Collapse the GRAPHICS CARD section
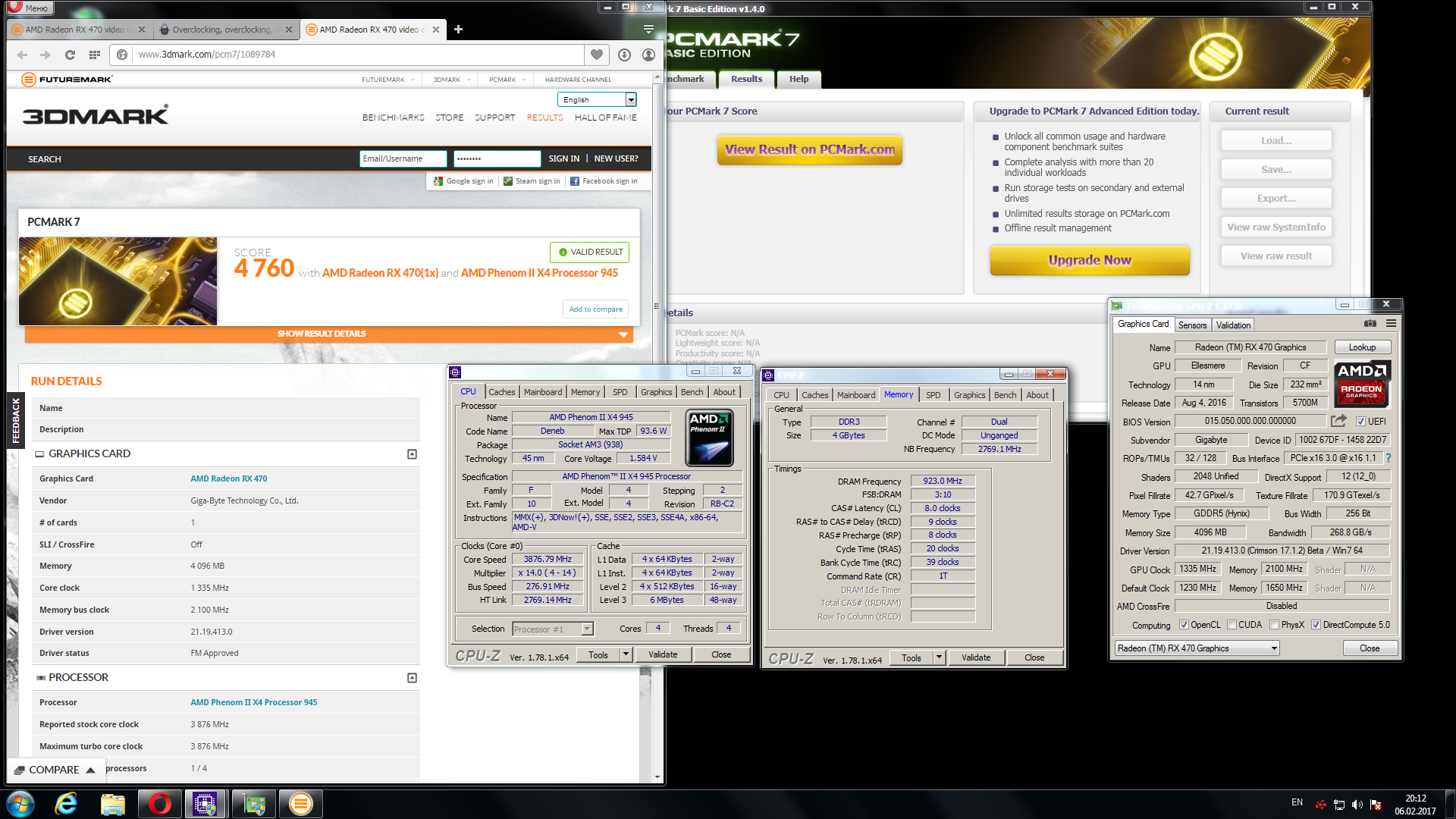 pyautogui.click(x=412, y=453)
